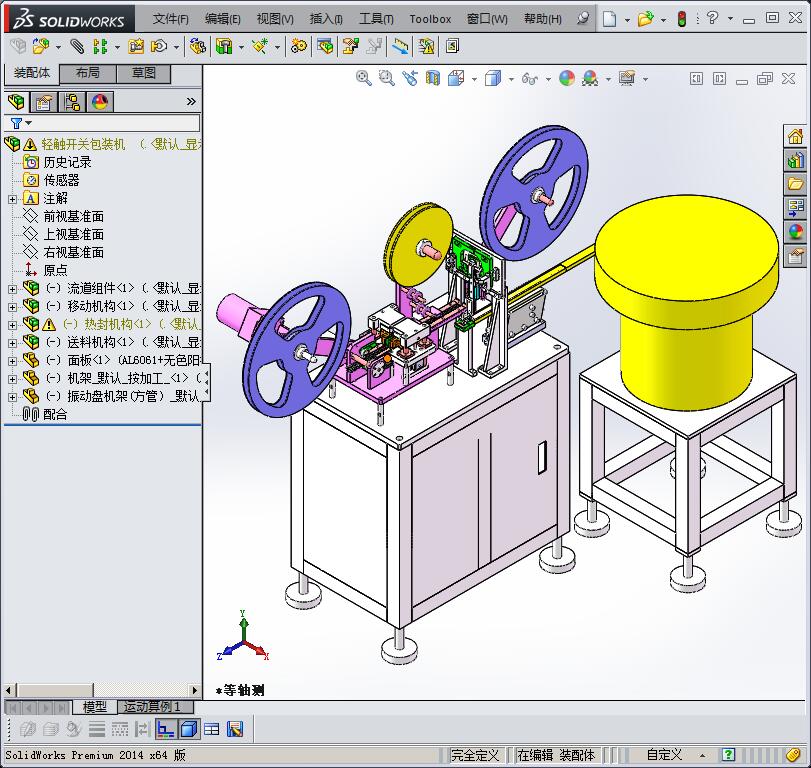
Task: Click the View Orientation icon
Action: 456,79
